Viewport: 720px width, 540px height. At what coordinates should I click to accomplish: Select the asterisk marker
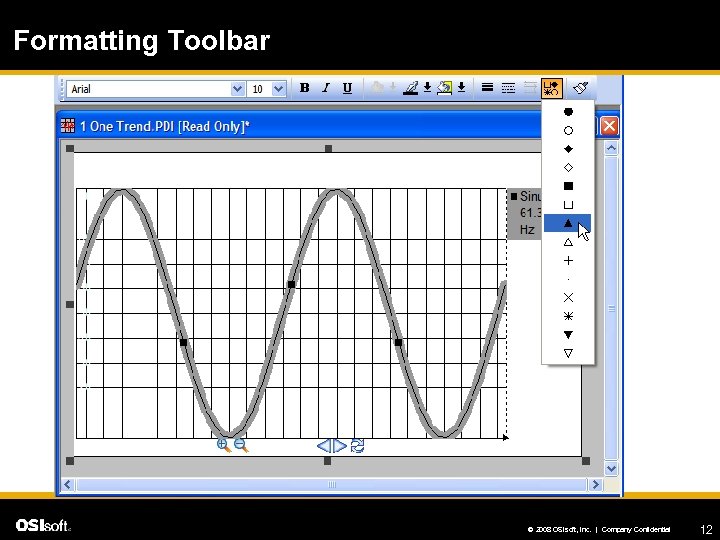[568, 316]
